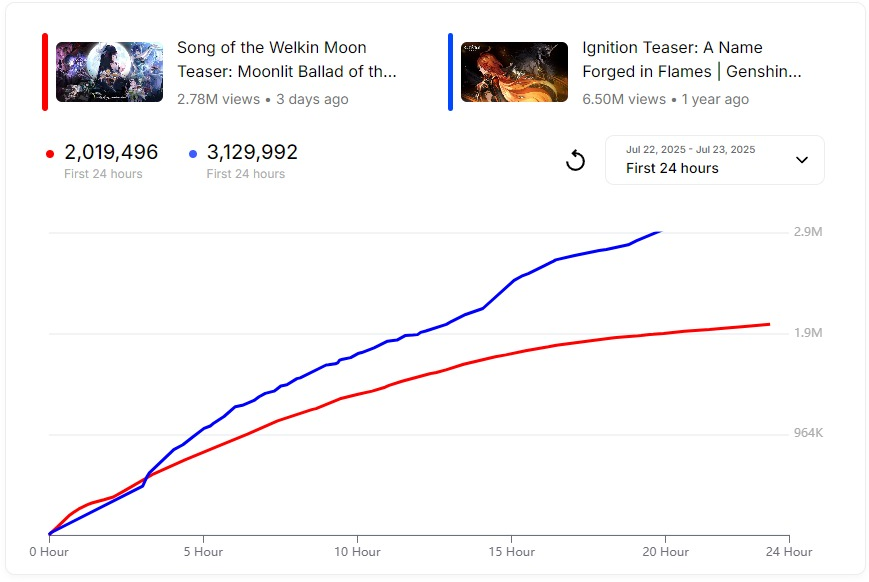
Task: Toggle blue series dot beside 3,129,992
Action: coord(193,154)
